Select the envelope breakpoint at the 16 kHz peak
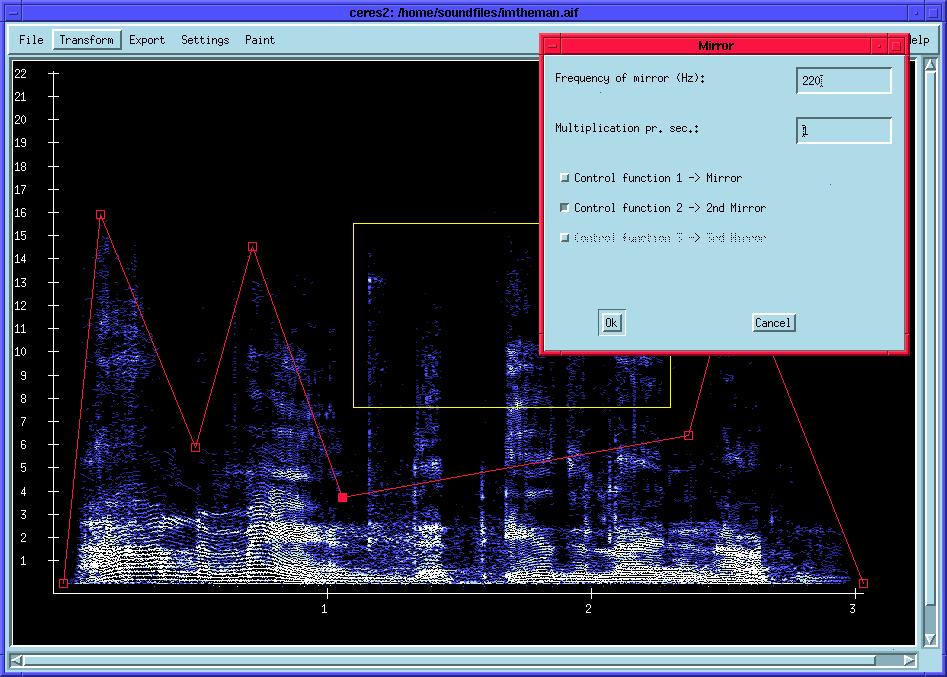 100,215
